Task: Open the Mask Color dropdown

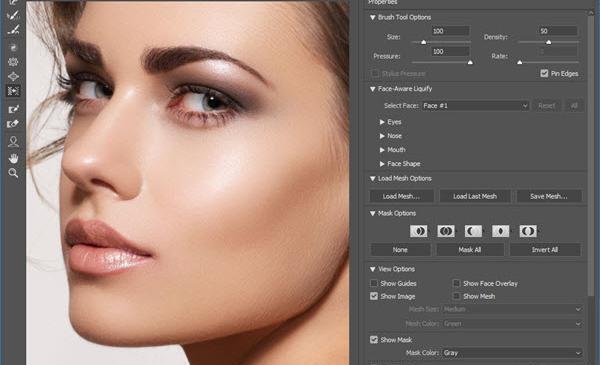Action: click(x=512, y=353)
